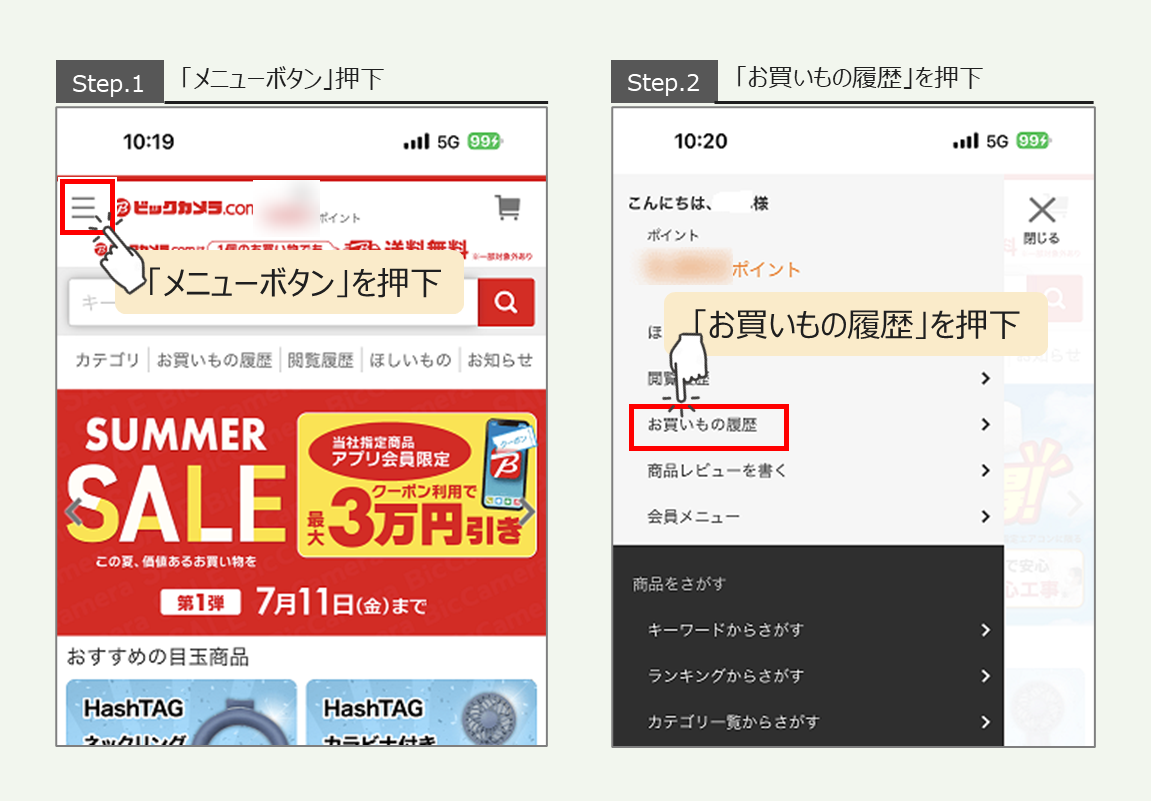This screenshot has width=1151, height=801.
Task: Expand the お買いもの履歴 chevron arrow
Action: coord(986,424)
